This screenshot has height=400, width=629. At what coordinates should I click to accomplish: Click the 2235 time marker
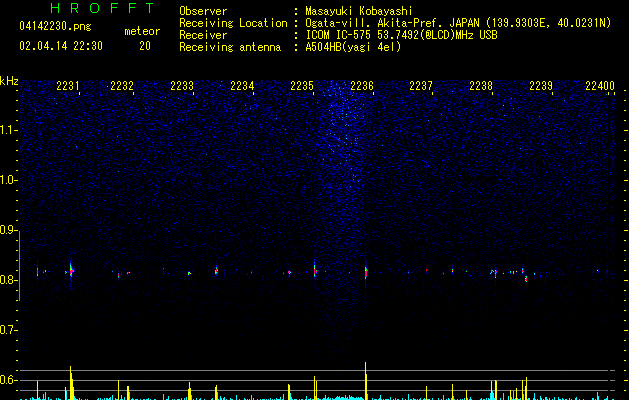coord(302,86)
